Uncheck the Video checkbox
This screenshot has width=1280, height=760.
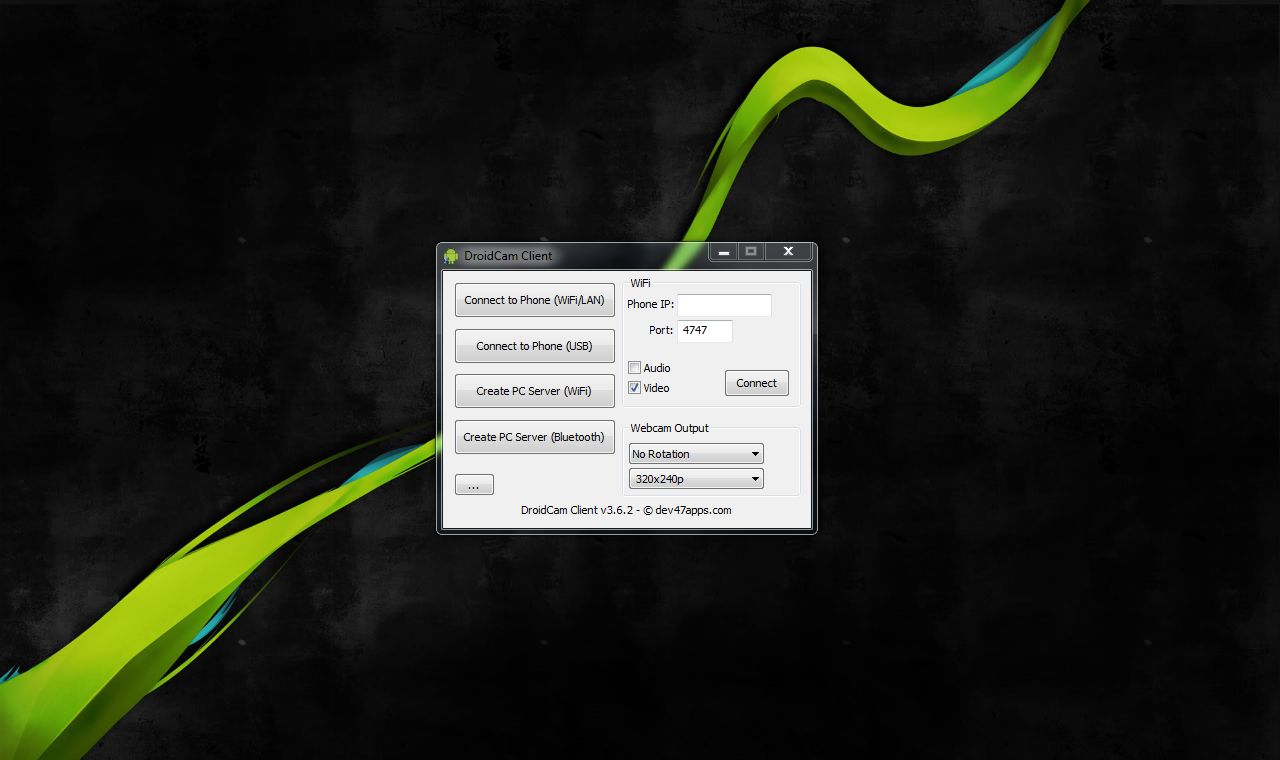634,388
